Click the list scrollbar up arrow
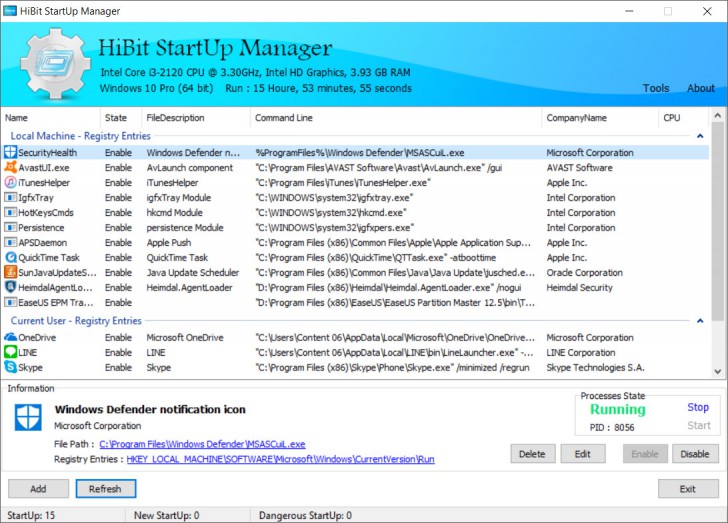The width and height of the screenshot is (728, 523). point(717,115)
